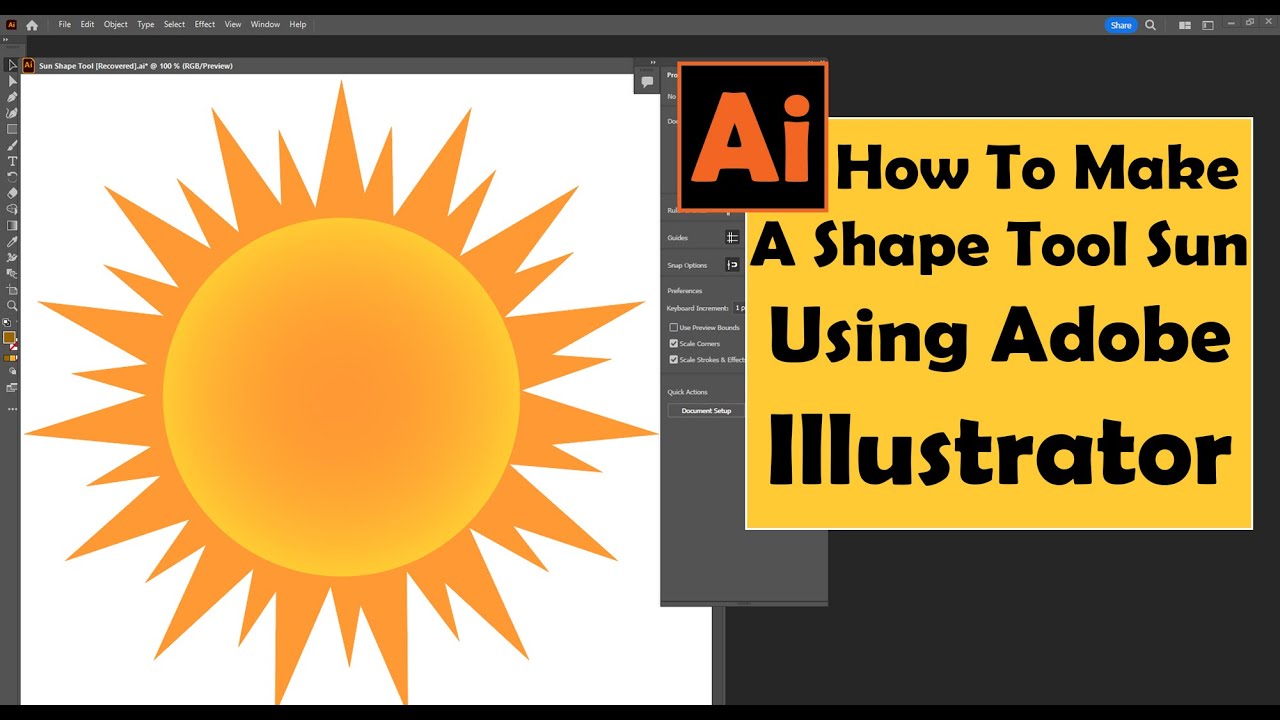This screenshot has width=1280, height=720.
Task: Click the fill color swatch
Action: [x=9, y=338]
